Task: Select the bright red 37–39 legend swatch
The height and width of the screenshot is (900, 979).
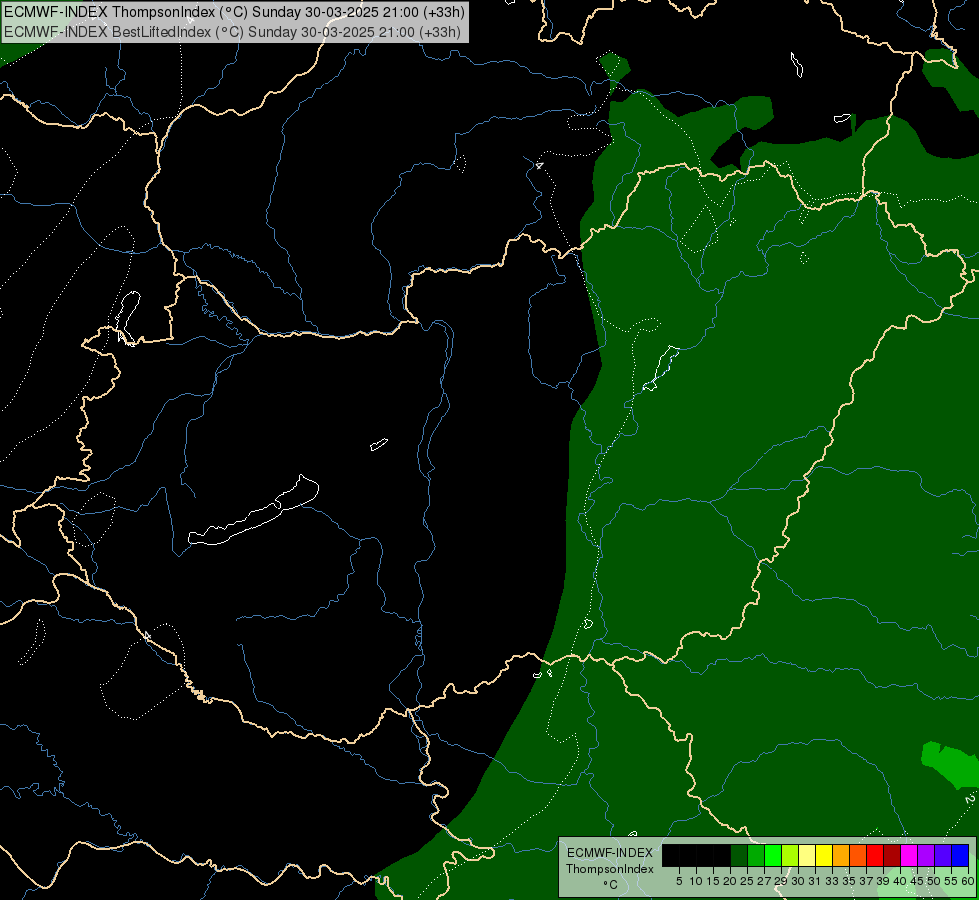Action: coord(875,855)
